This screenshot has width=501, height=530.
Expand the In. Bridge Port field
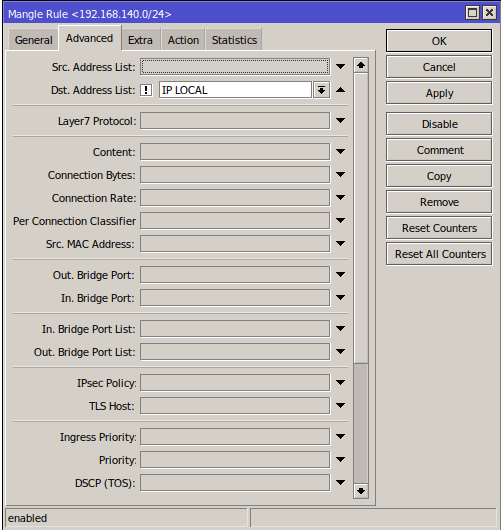(340, 297)
